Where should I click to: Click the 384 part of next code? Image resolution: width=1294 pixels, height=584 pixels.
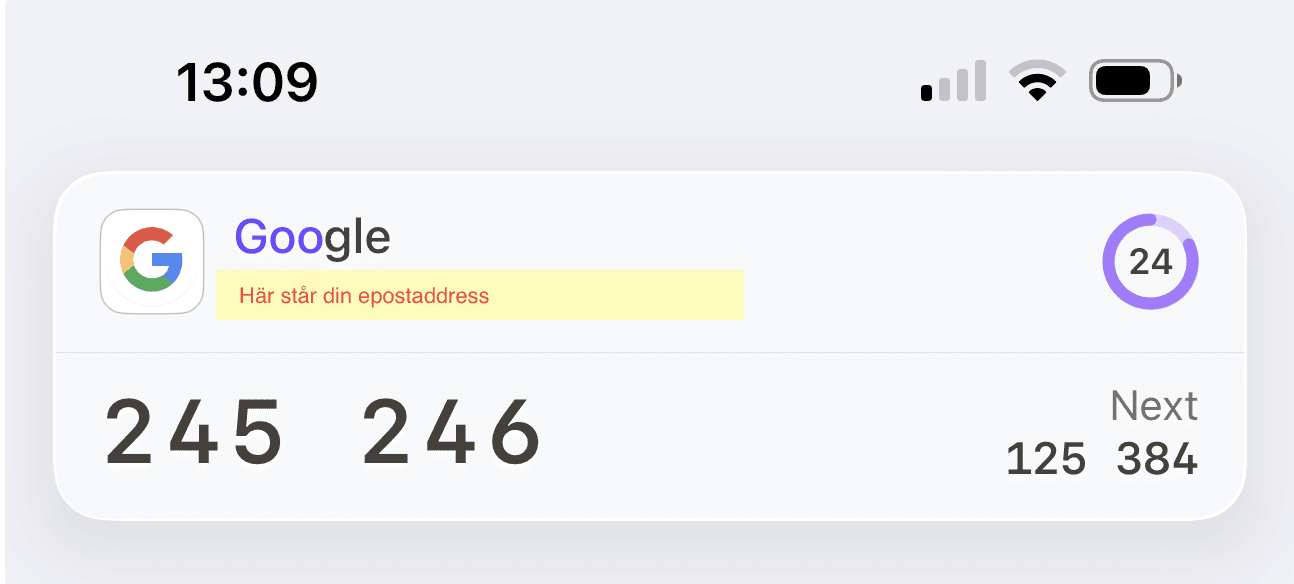1157,460
